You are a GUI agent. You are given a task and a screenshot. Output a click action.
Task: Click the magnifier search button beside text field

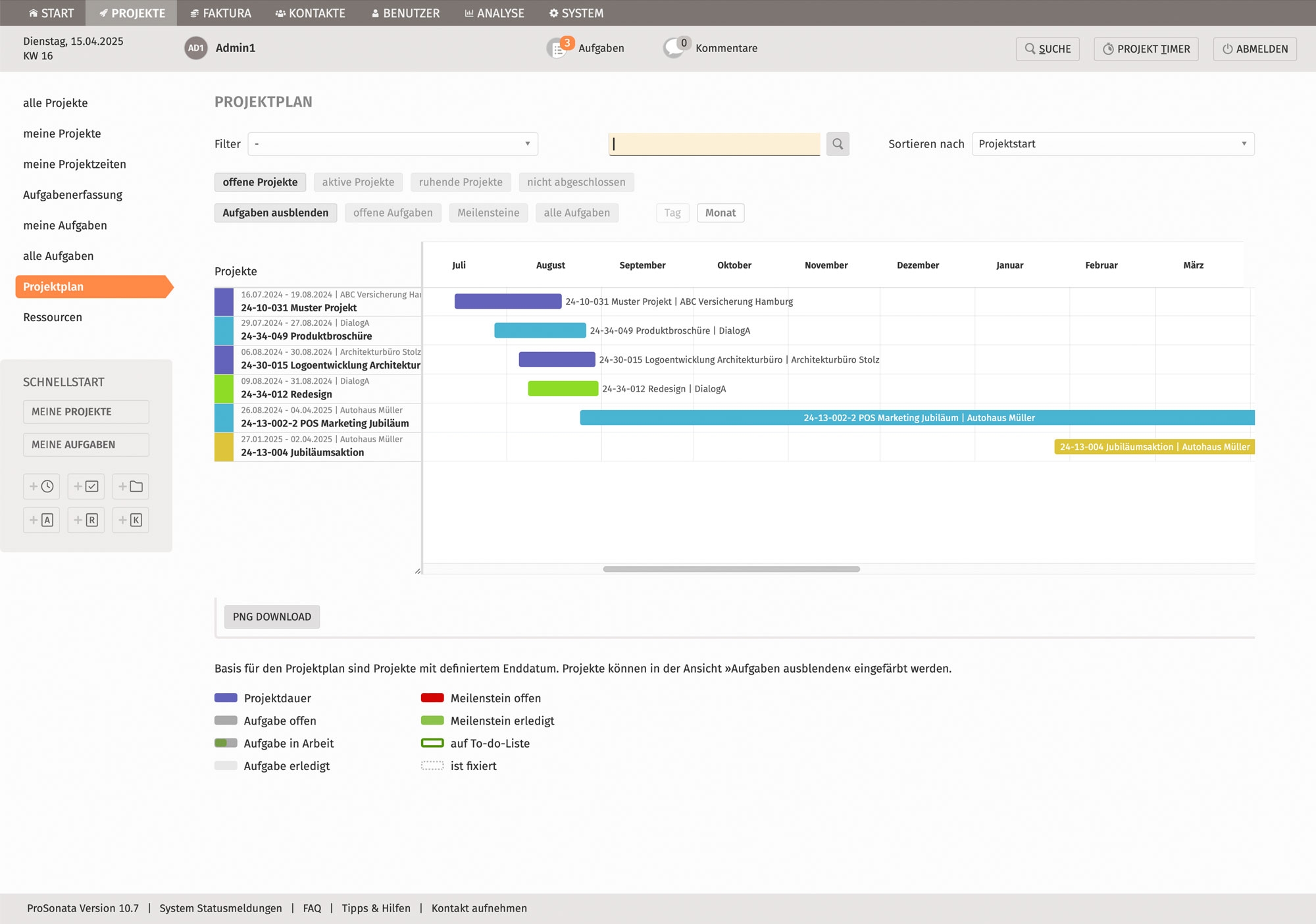837,143
